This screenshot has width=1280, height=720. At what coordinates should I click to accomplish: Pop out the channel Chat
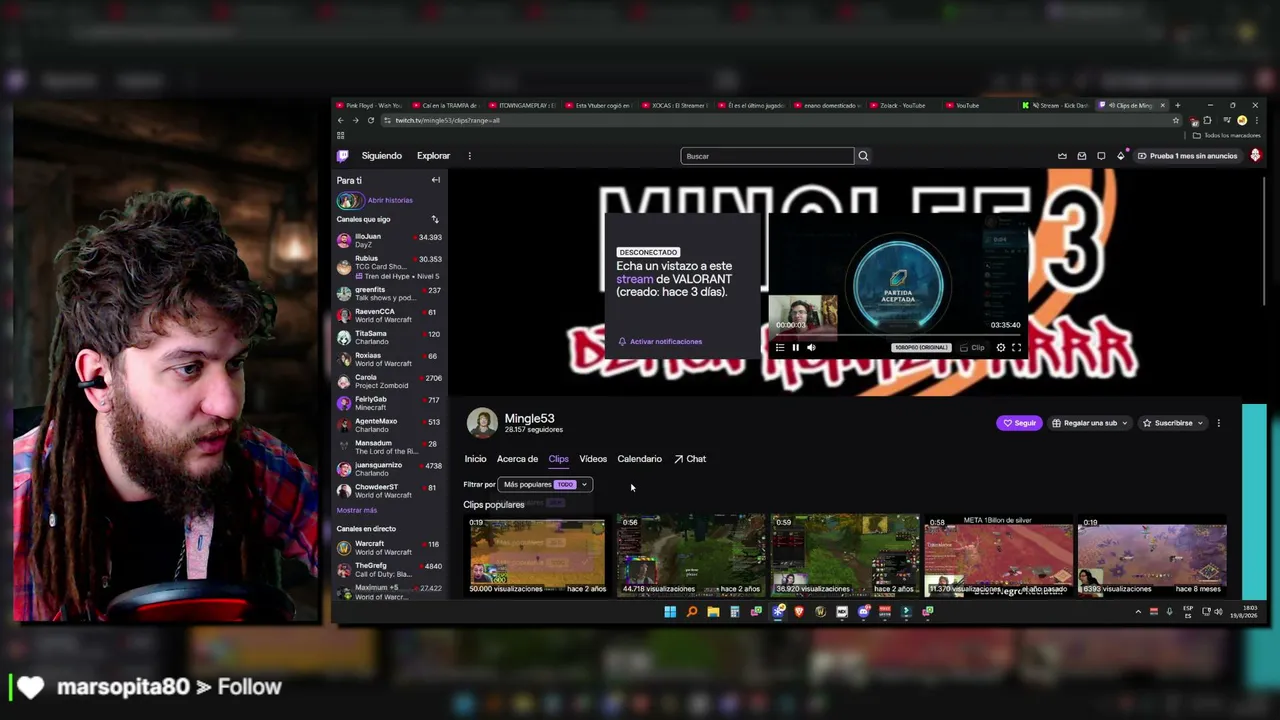coord(690,459)
